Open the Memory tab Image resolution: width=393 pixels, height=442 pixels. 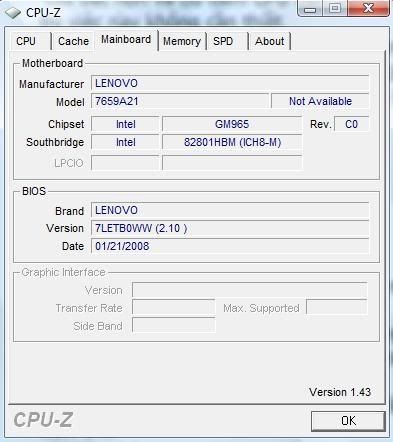[182, 41]
